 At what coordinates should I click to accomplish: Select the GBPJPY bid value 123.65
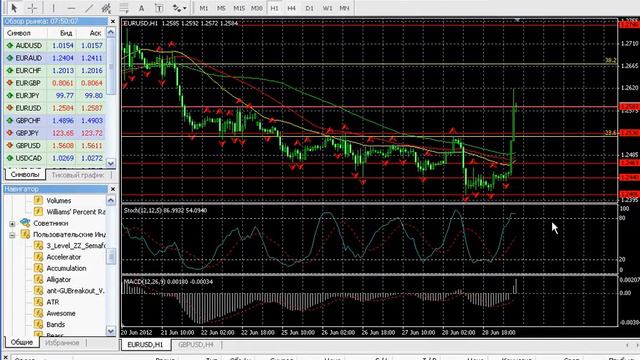pyautogui.click(x=63, y=133)
